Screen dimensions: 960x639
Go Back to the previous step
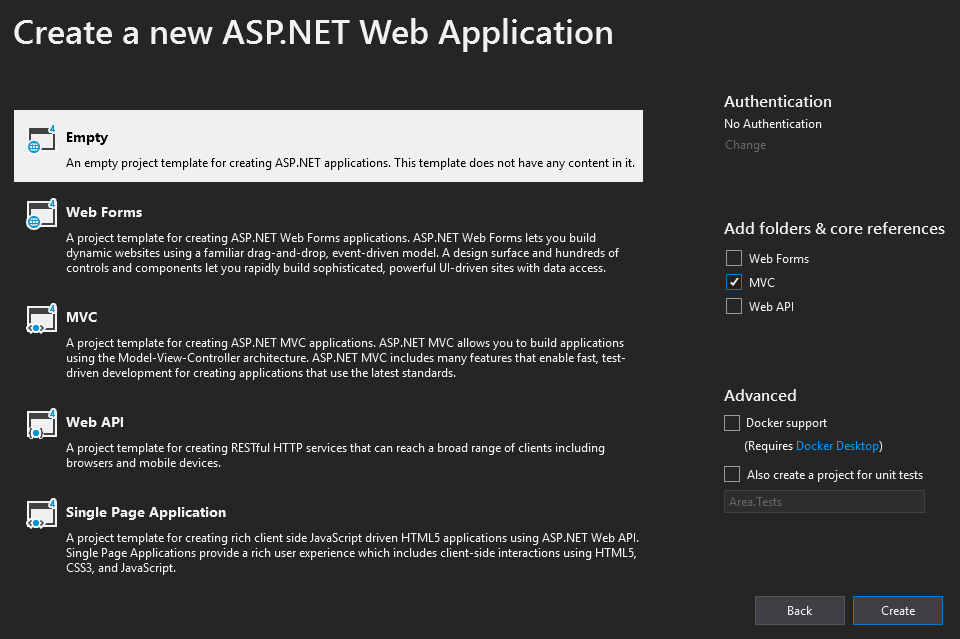point(800,610)
